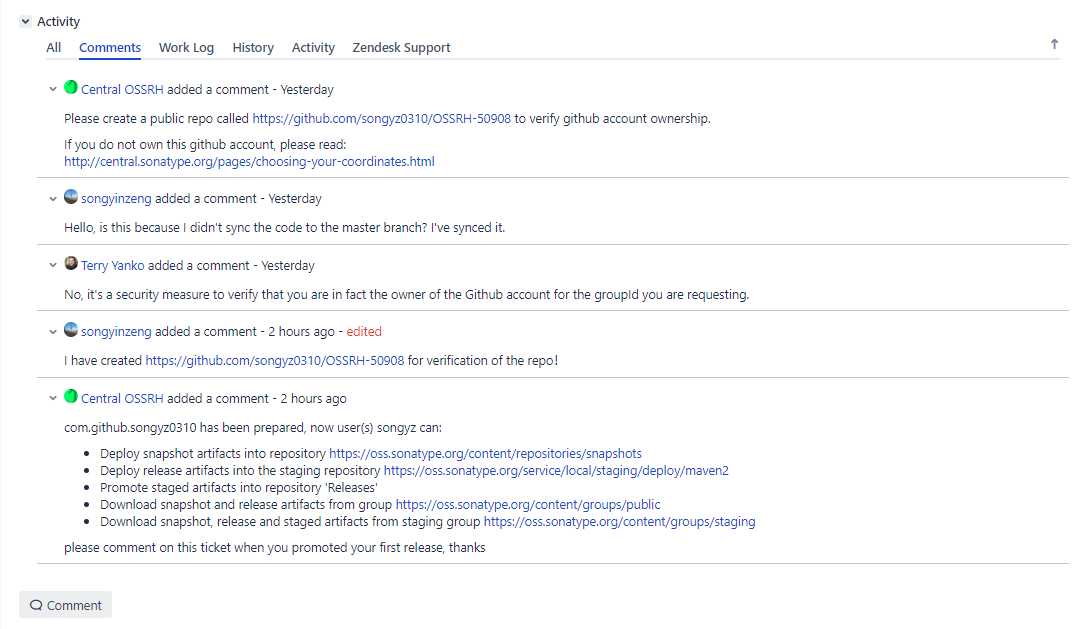Click the up arrow sort icon
The height and width of the screenshot is (629, 1080).
click(1054, 45)
